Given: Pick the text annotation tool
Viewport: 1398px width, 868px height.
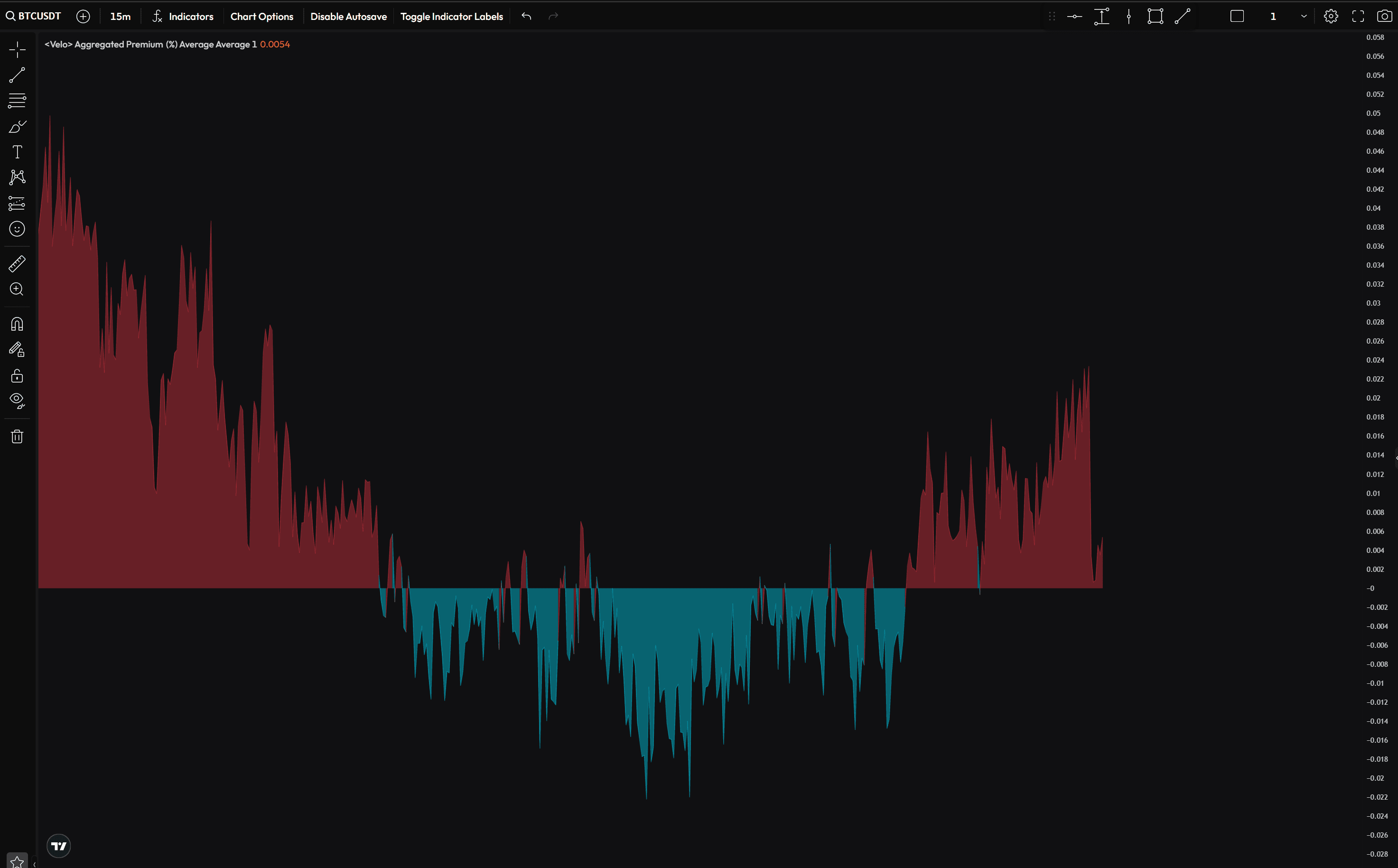Looking at the screenshot, I should coord(17,151).
